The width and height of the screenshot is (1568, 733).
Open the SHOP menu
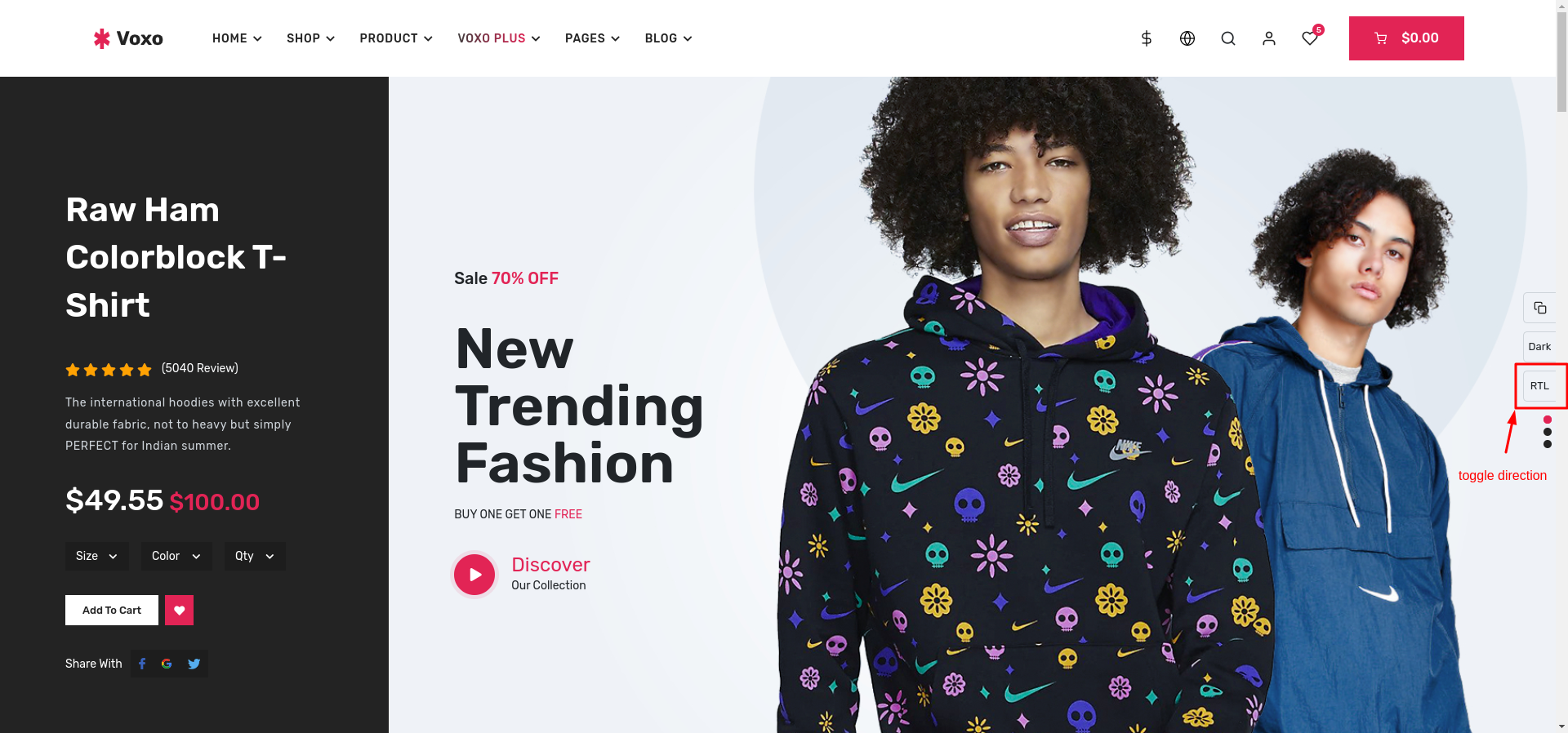310,38
